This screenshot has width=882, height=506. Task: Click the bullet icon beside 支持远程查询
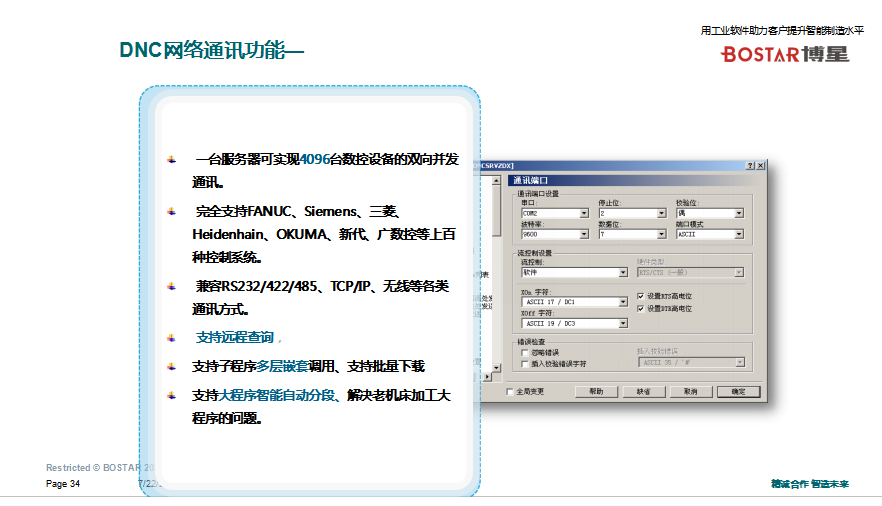[x=172, y=338]
